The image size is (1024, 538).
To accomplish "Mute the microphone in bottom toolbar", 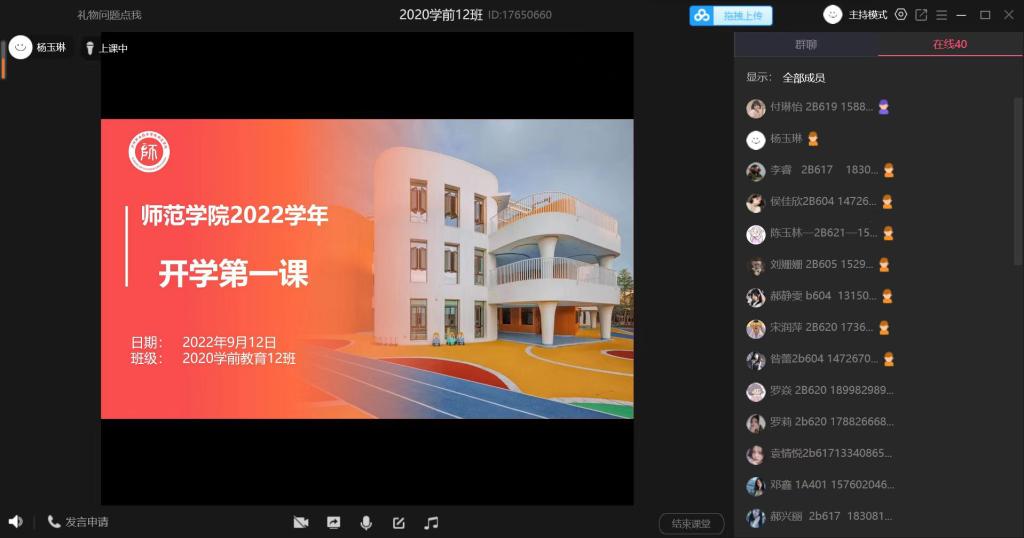I will [366, 522].
